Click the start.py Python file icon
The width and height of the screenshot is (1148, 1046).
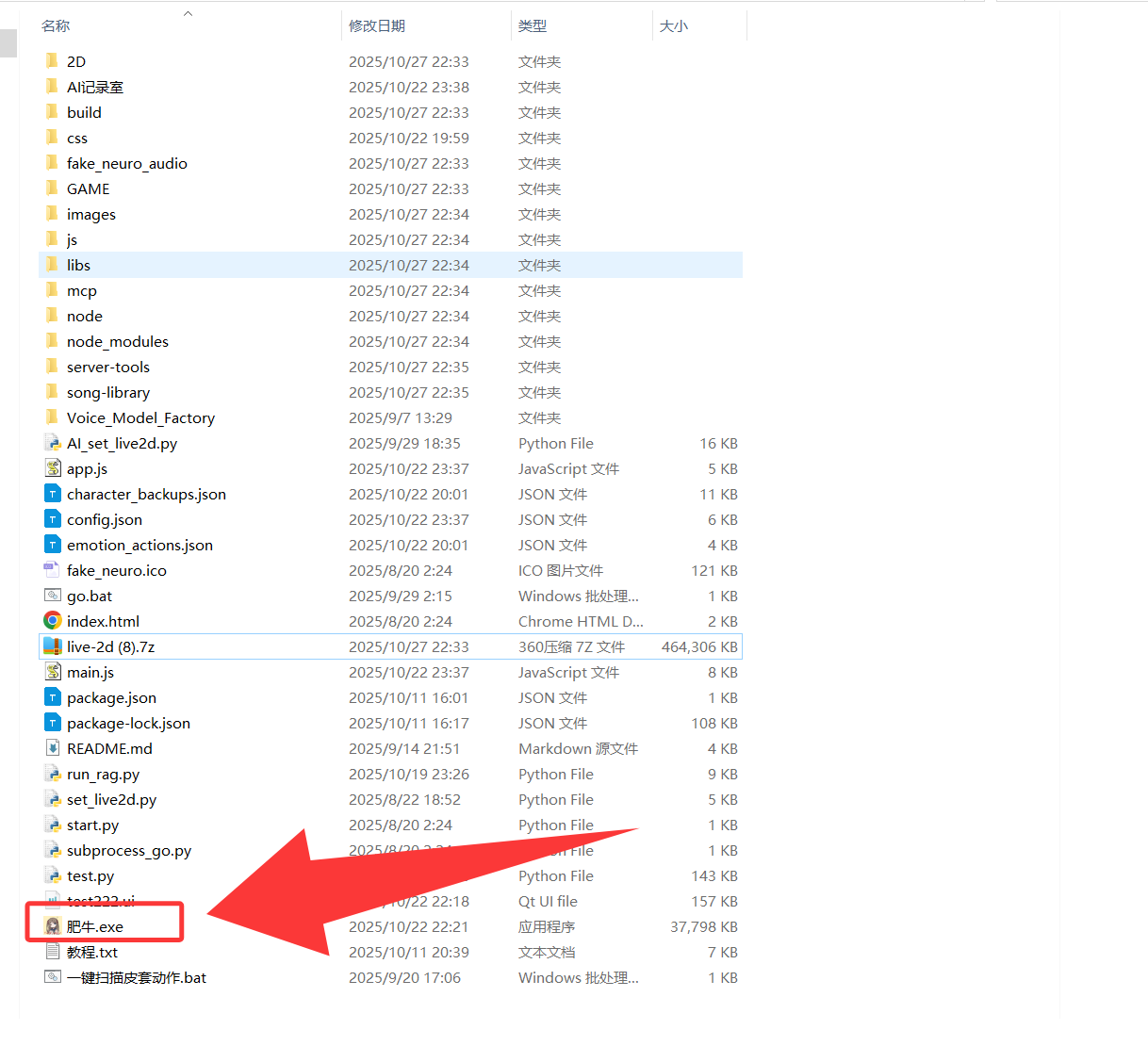pyautogui.click(x=53, y=825)
